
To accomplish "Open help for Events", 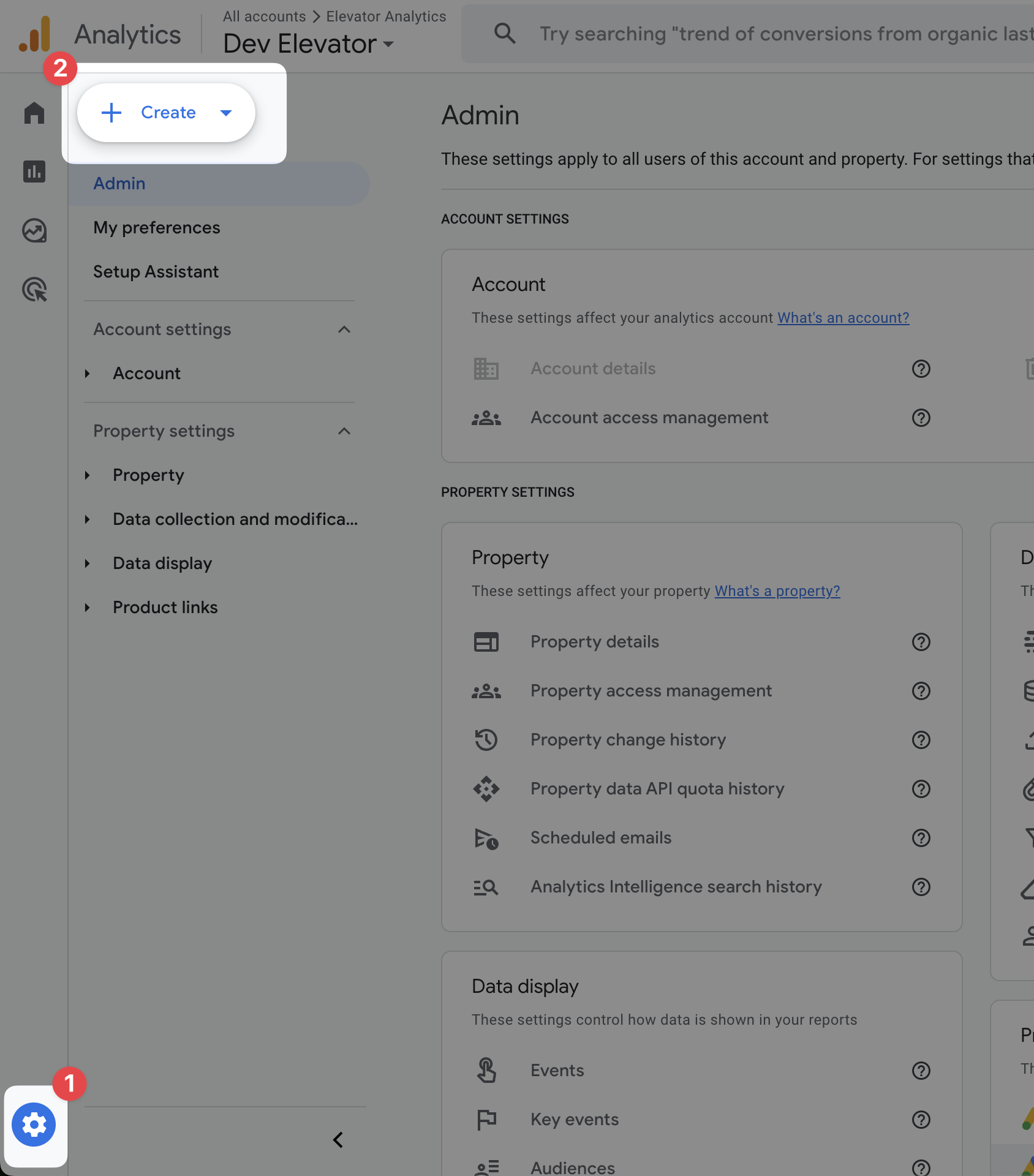I will tap(921, 1071).
